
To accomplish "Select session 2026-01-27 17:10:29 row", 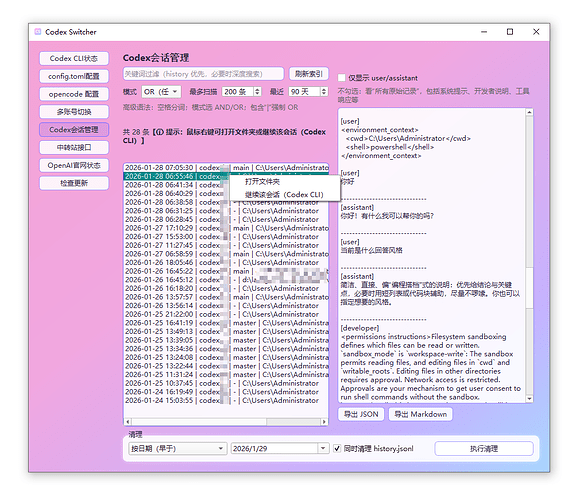I will tap(226, 228).
